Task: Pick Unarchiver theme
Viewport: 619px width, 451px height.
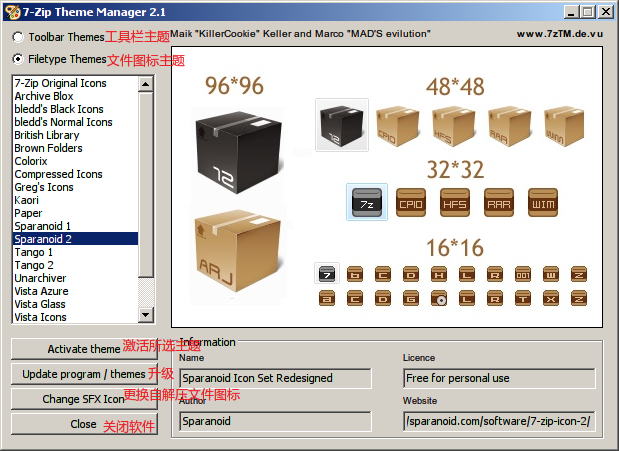Action: coord(76,278)
